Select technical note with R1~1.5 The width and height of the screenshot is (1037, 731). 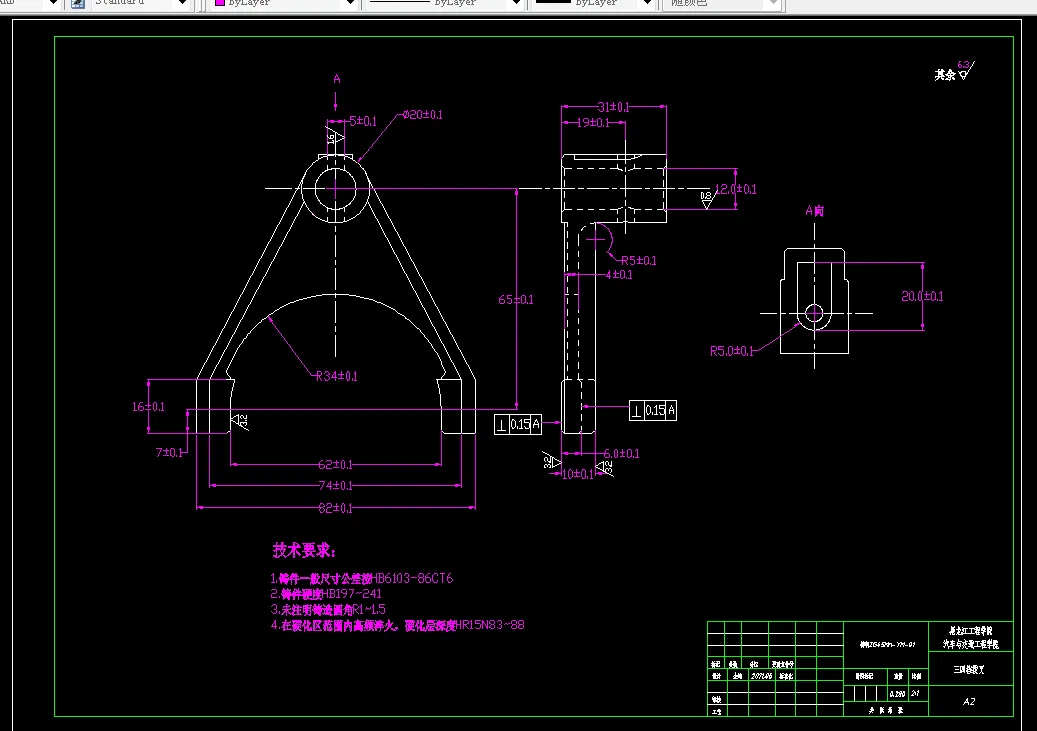(328, 609)
